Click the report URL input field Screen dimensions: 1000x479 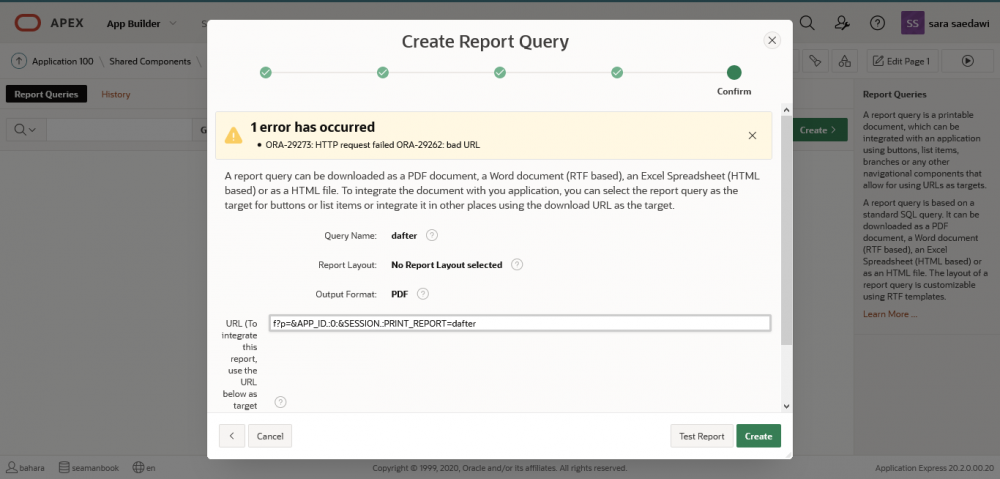coord(519,323)
